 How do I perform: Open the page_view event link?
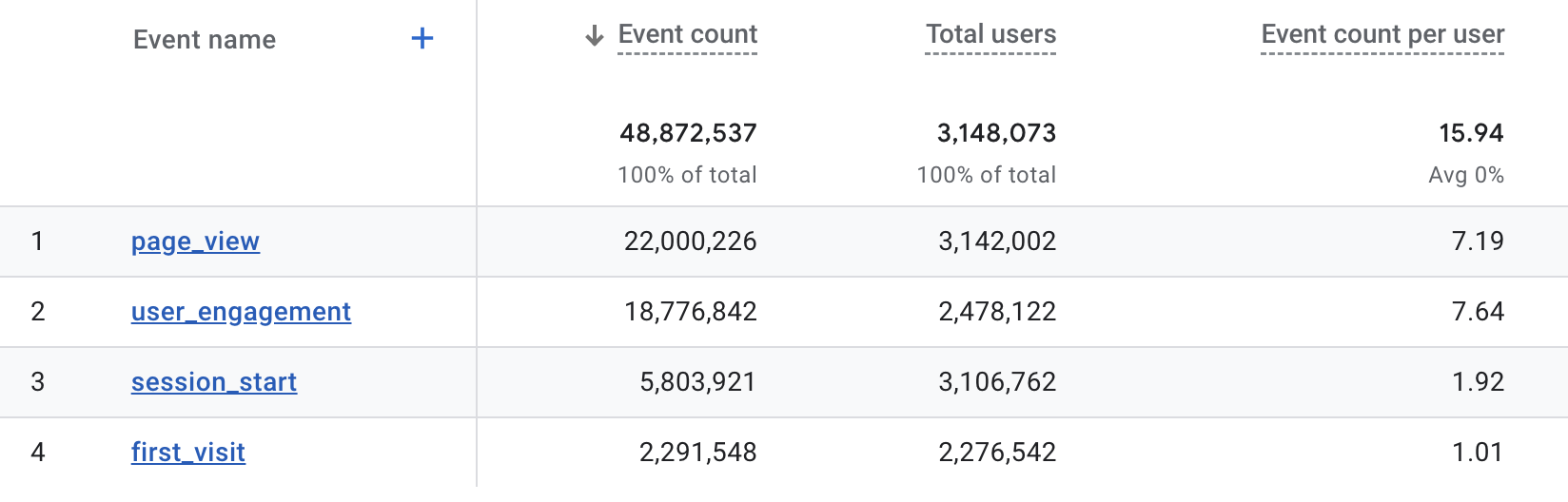(x=195, y=241)
